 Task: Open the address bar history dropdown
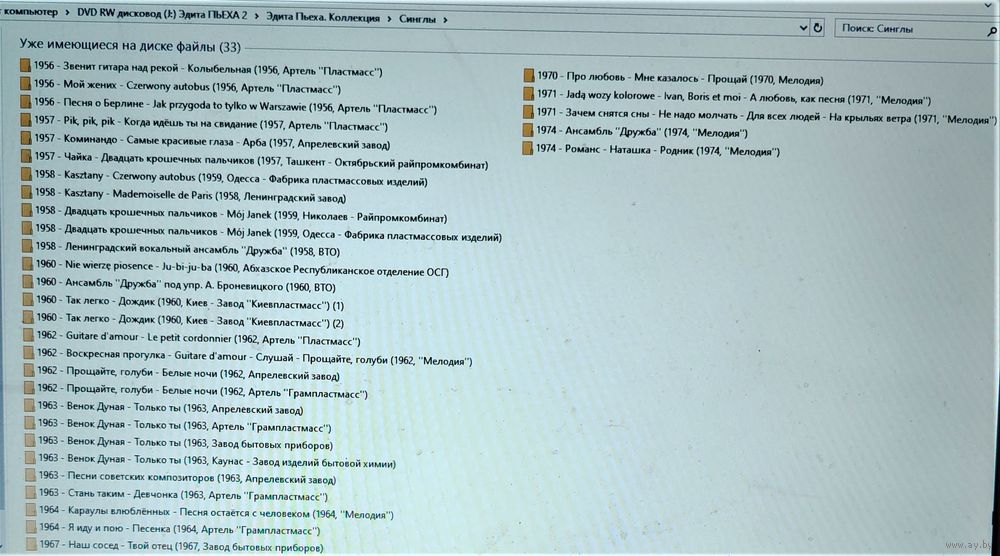[x=803, y=27]
